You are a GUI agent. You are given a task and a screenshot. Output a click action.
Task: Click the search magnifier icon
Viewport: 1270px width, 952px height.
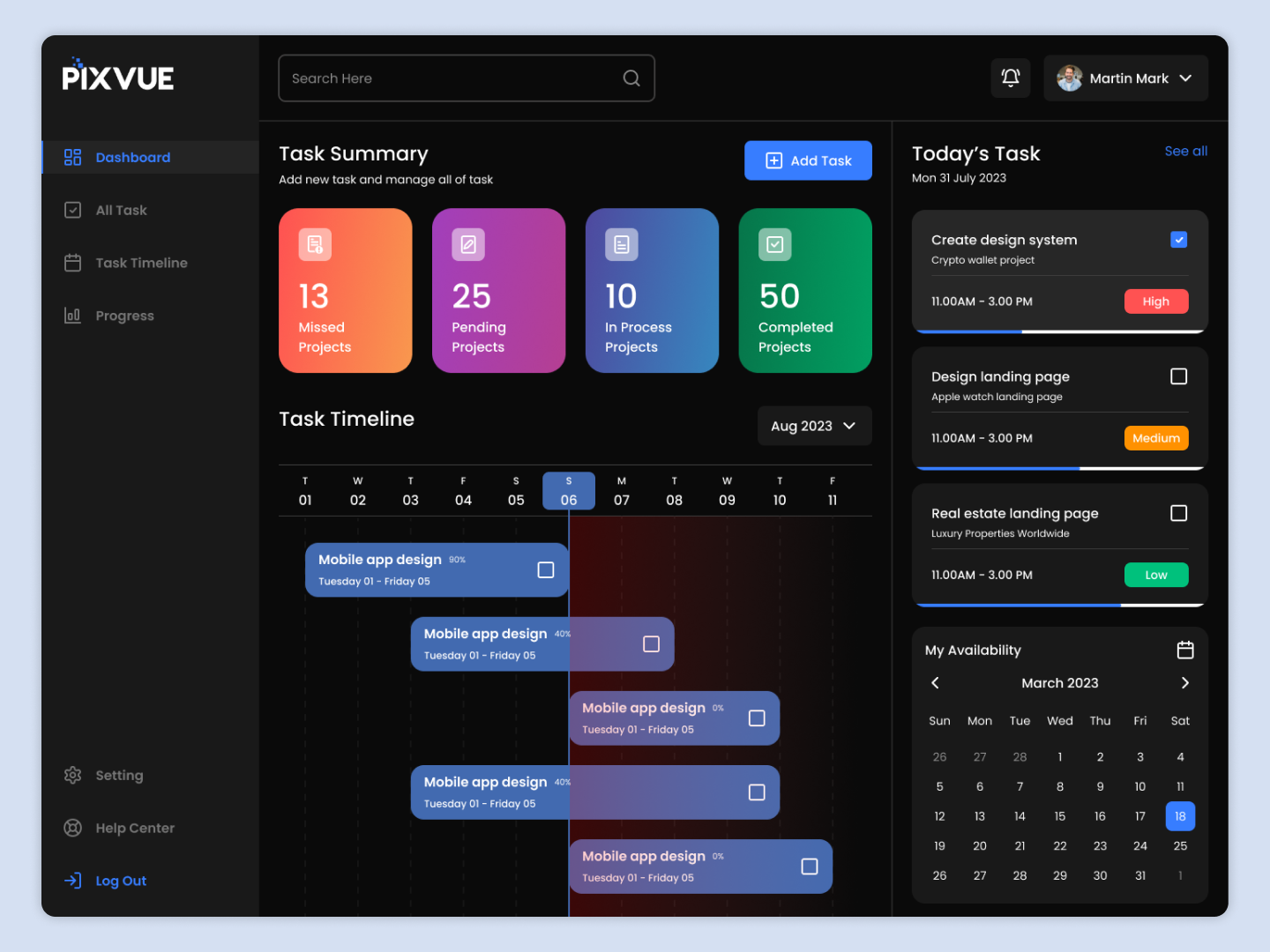(631, 78)
